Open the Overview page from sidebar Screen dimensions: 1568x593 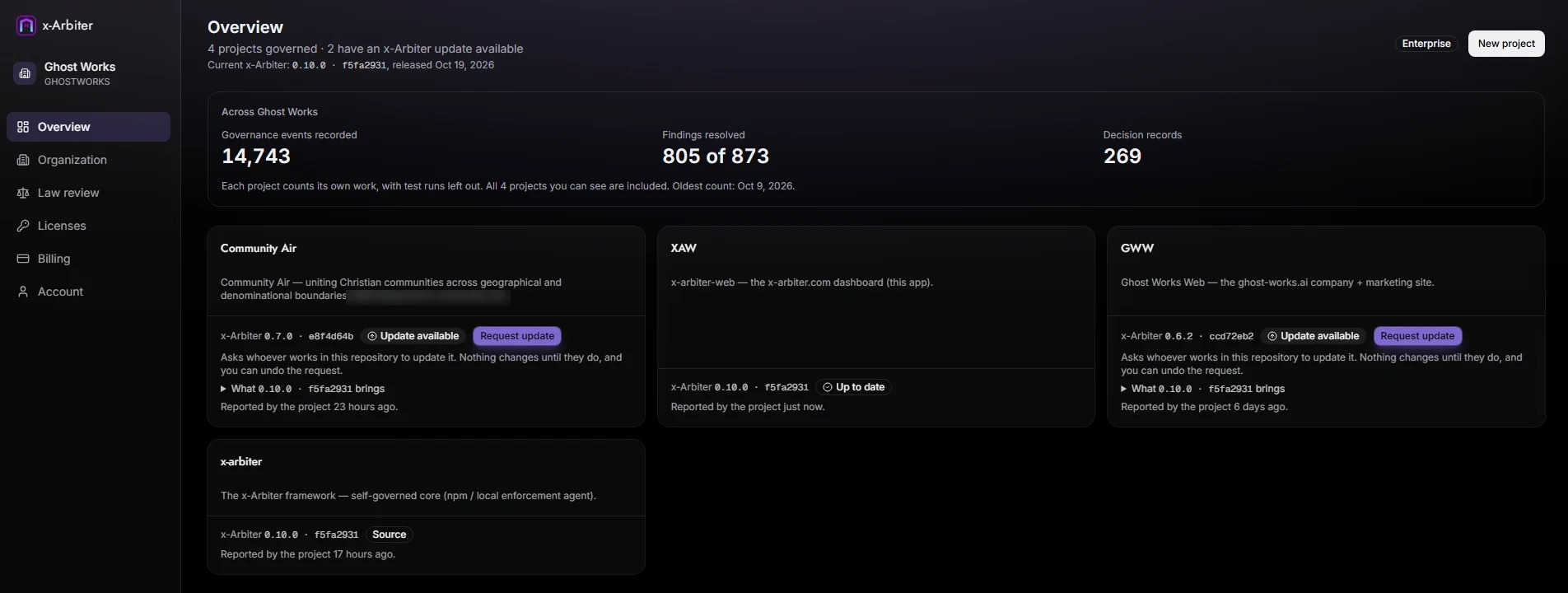coord(89,127)
